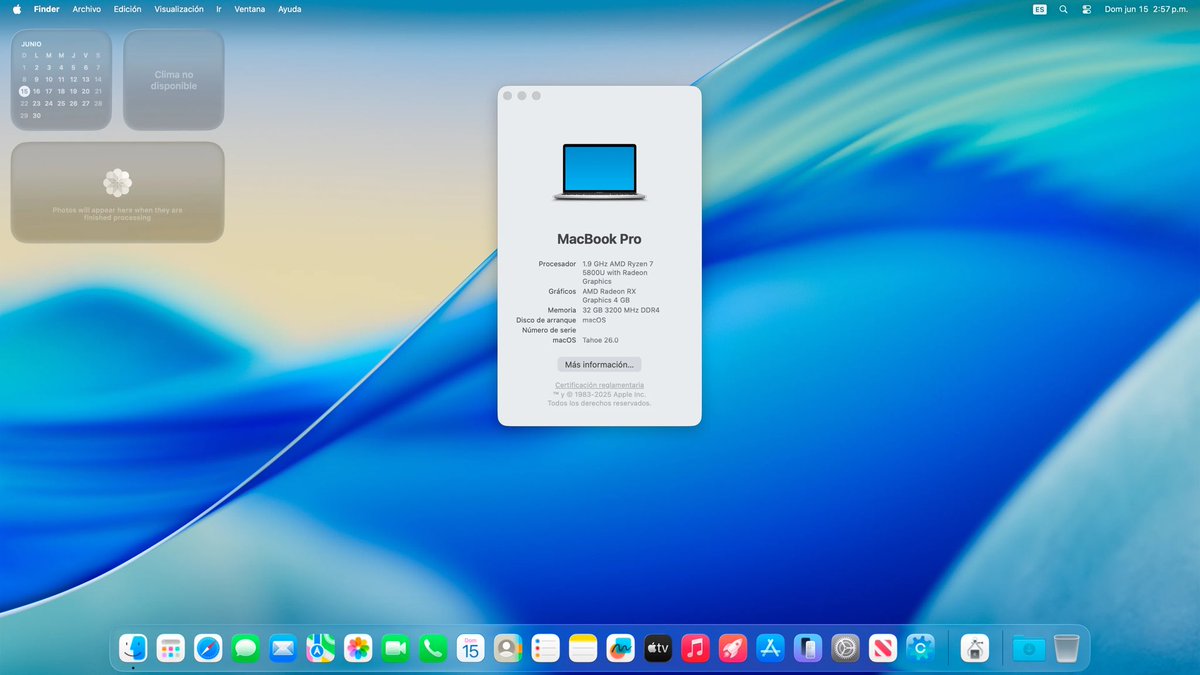Open the Visualización menu
This screenshot has width=1200, height=675.
point(179,9)
